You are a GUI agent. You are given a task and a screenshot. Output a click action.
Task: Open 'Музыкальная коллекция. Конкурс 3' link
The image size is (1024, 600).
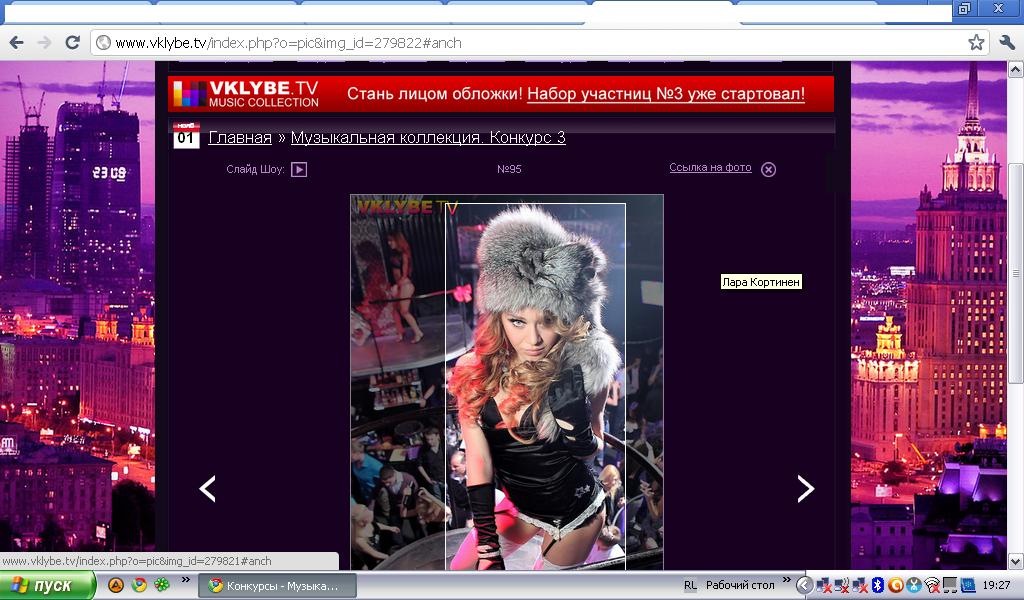click(428, 138)
